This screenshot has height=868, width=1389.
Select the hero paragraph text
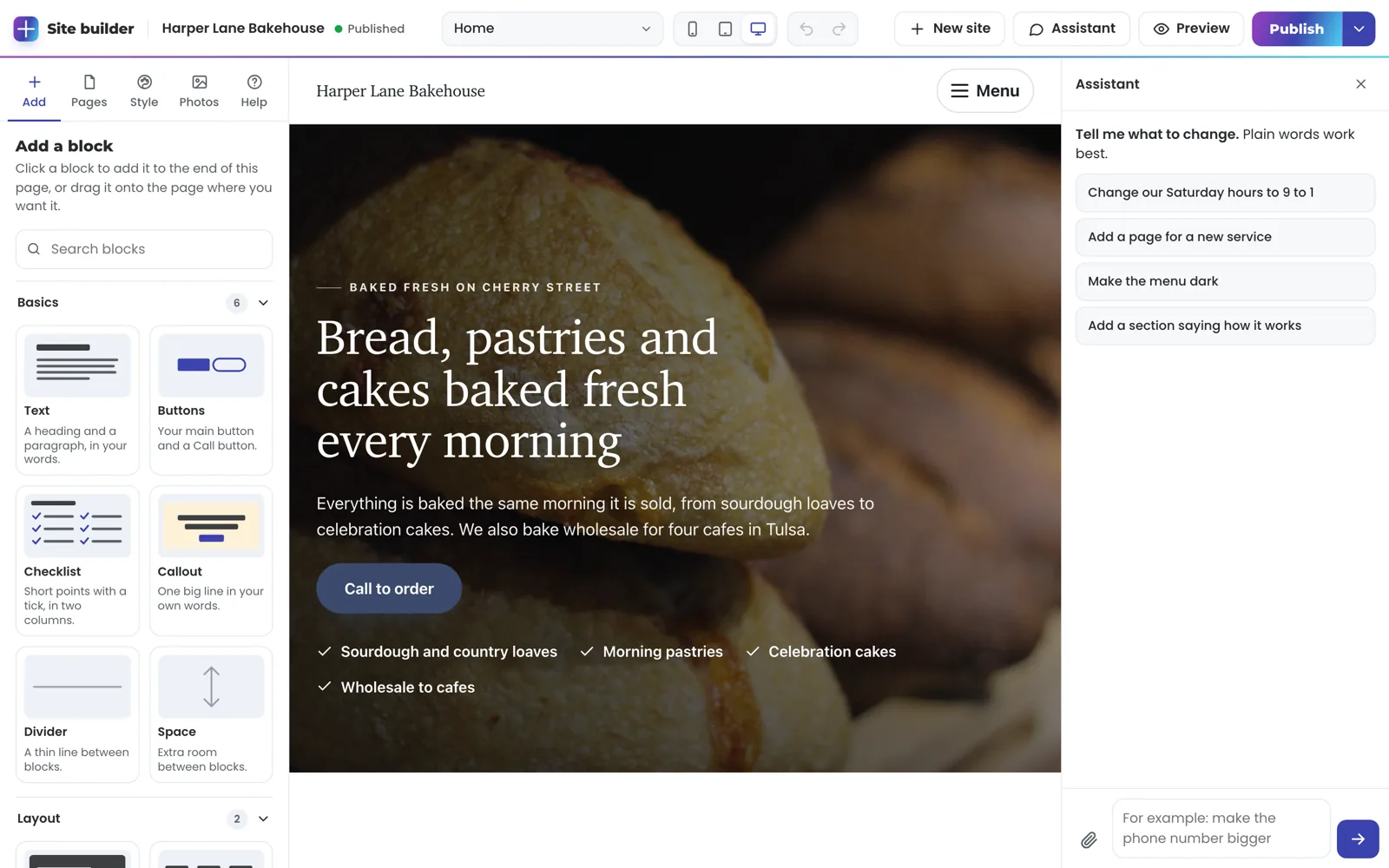(x=596, y=516)
